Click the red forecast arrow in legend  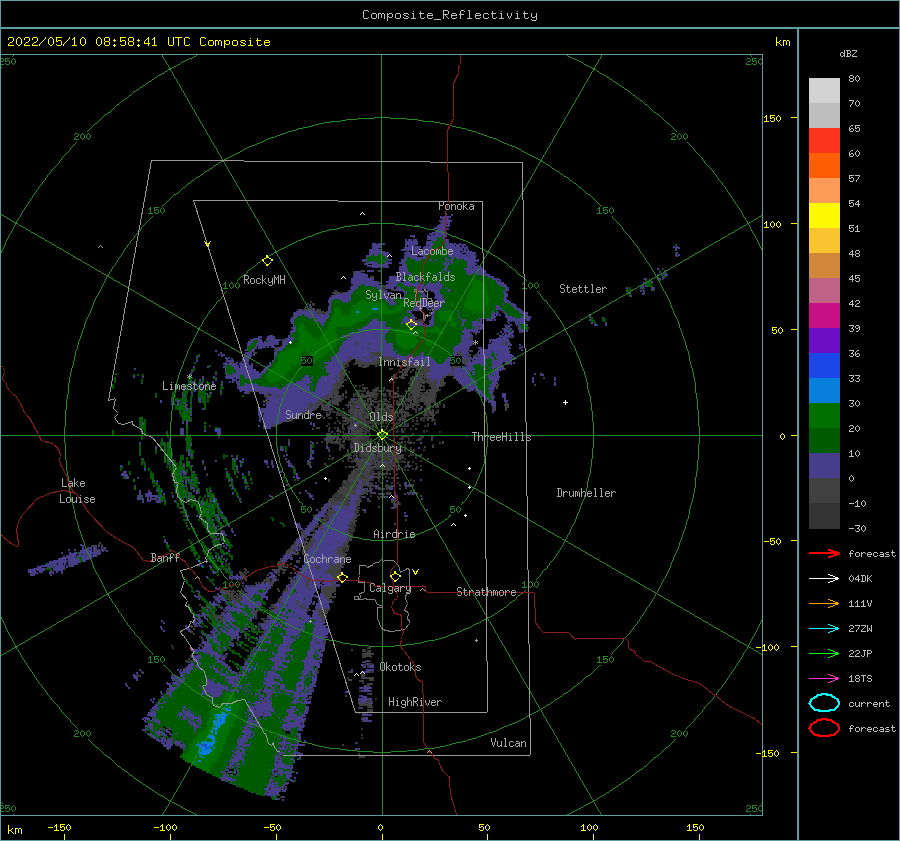(x=824, y=553)
